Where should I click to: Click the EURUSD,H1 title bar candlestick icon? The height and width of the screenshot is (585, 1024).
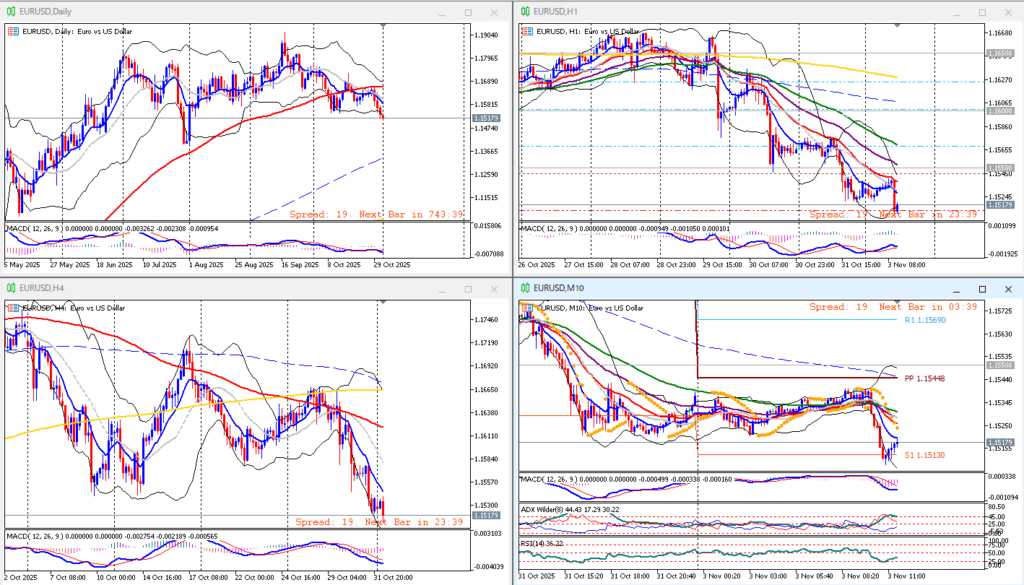click(525, 12)
